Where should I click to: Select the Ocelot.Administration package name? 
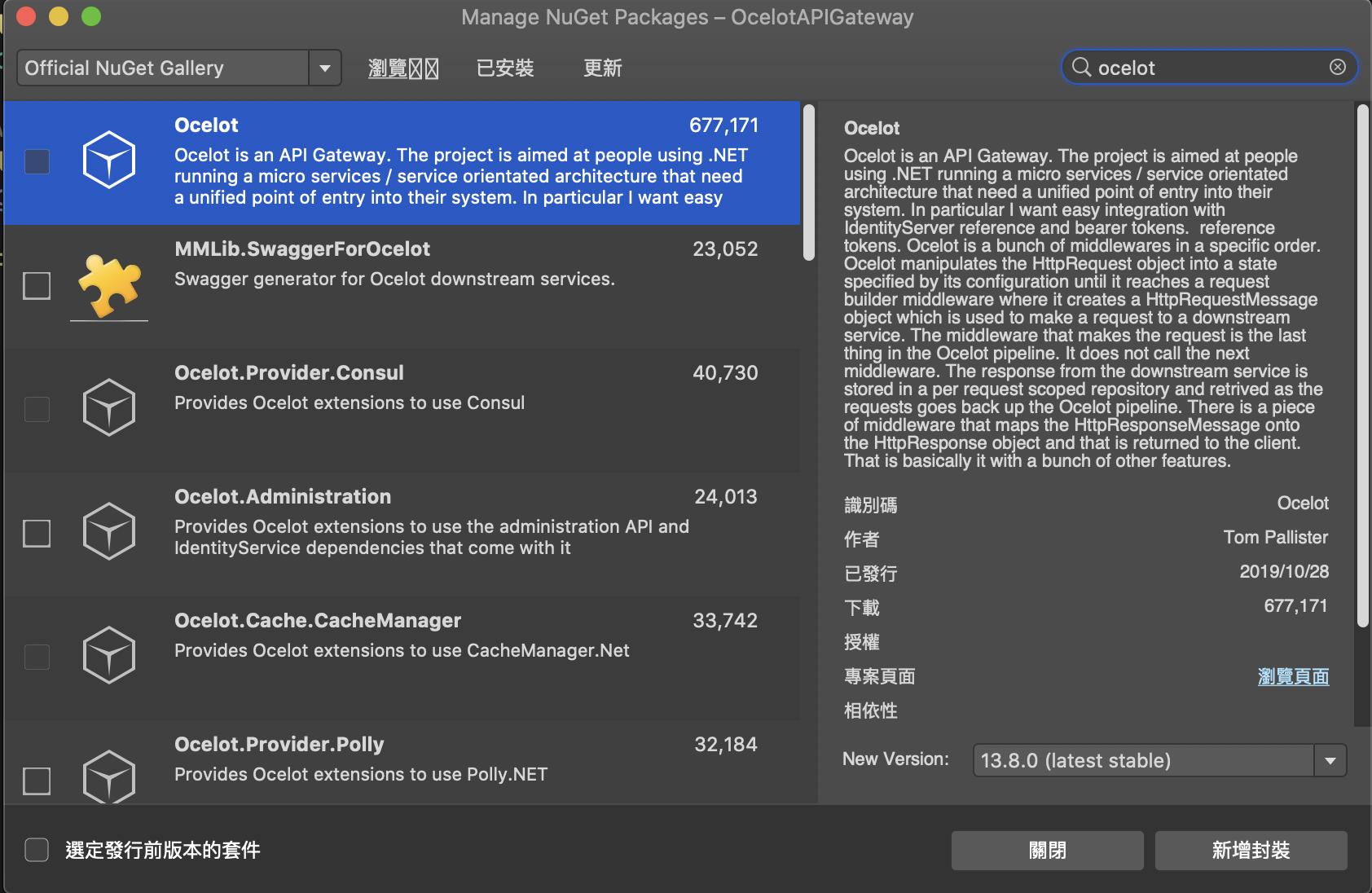pos(283,496)
